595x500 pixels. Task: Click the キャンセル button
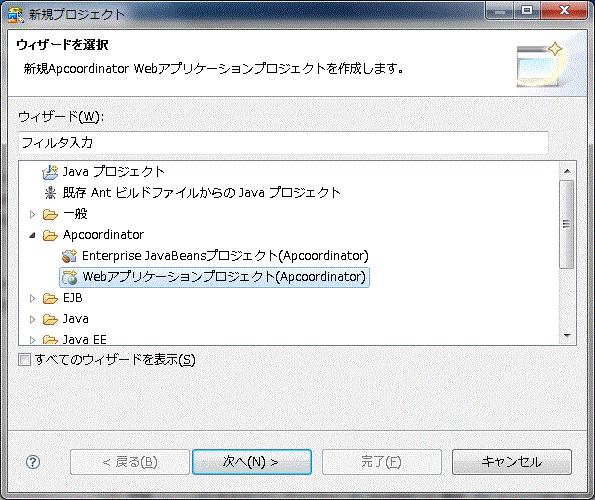pyautogui.click(x=512, y=462)
